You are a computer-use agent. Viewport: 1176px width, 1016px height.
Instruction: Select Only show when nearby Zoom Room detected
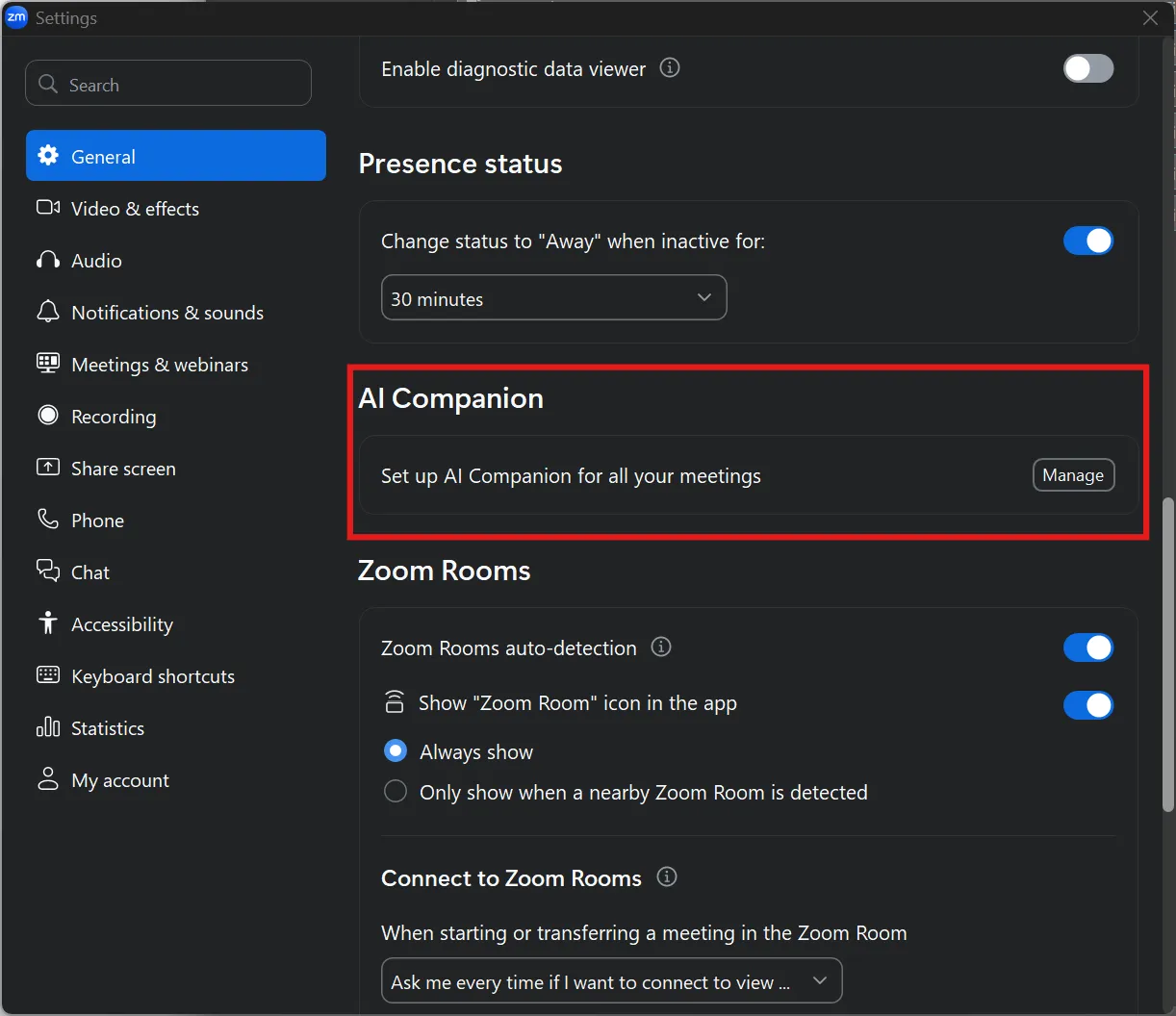pyautogui.click(x=396, y=791)
